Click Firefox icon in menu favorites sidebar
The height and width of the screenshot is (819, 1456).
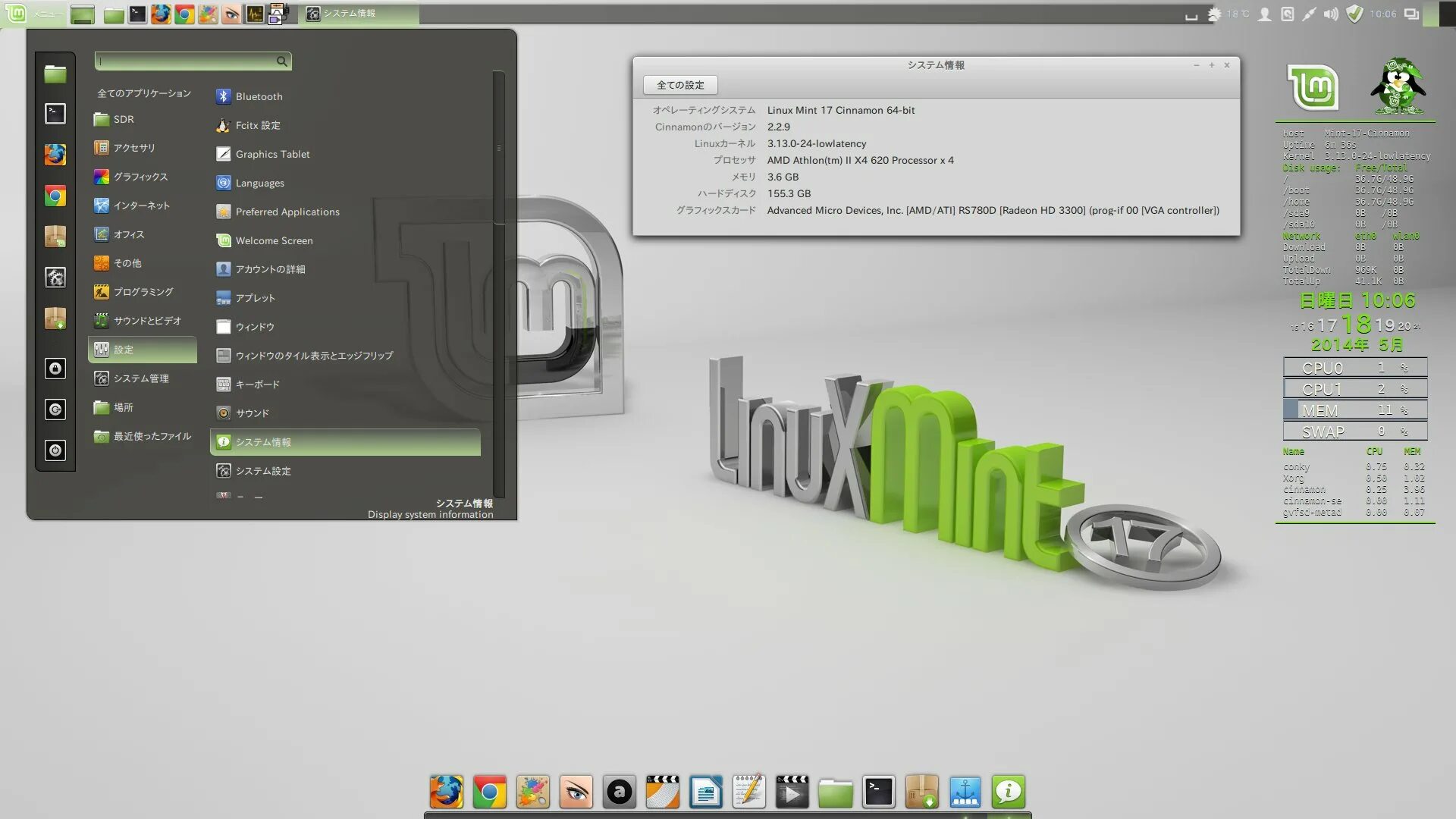[55, 155]
